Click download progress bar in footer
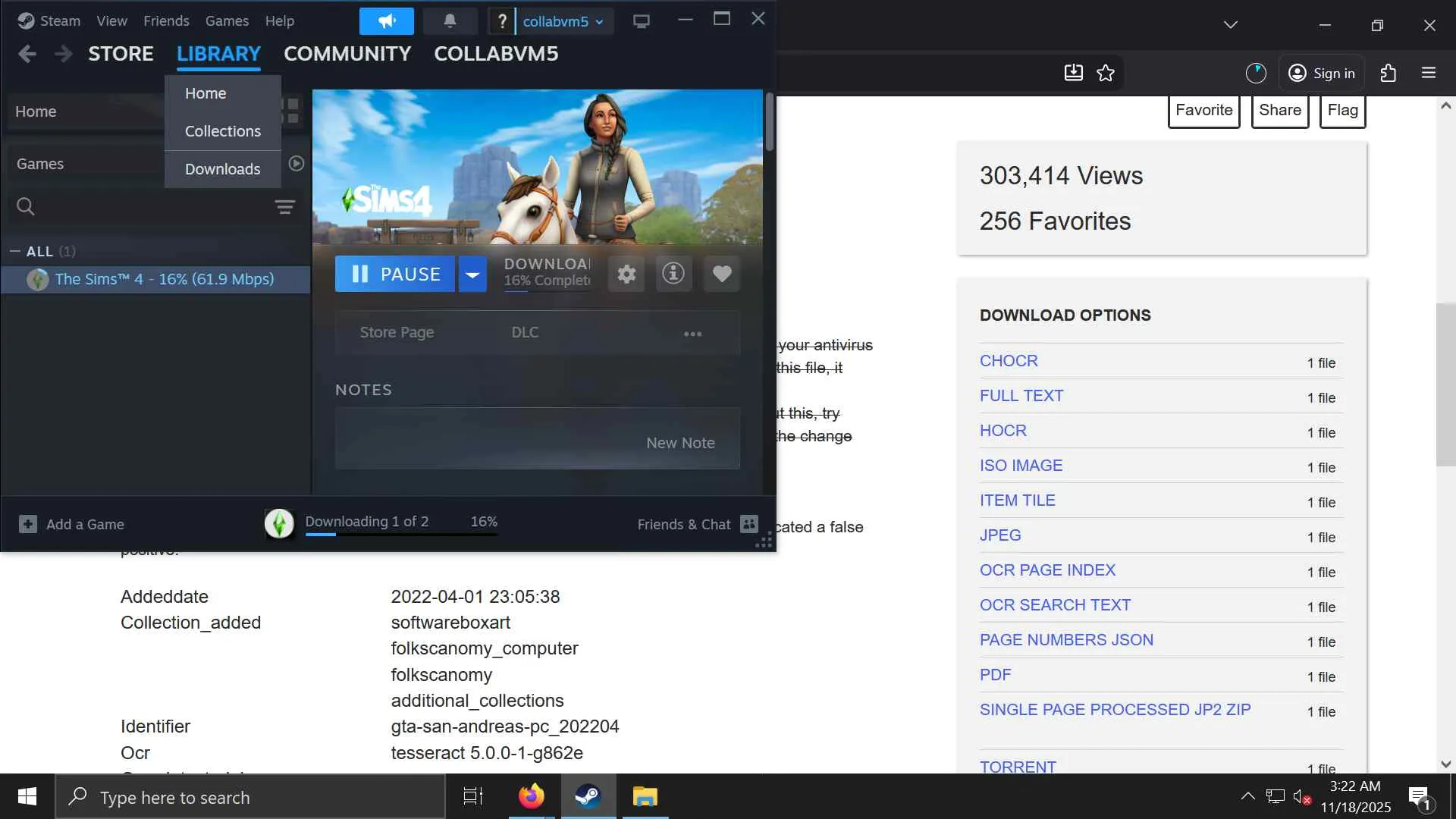1456x819 pixels. tap(401, 534)
